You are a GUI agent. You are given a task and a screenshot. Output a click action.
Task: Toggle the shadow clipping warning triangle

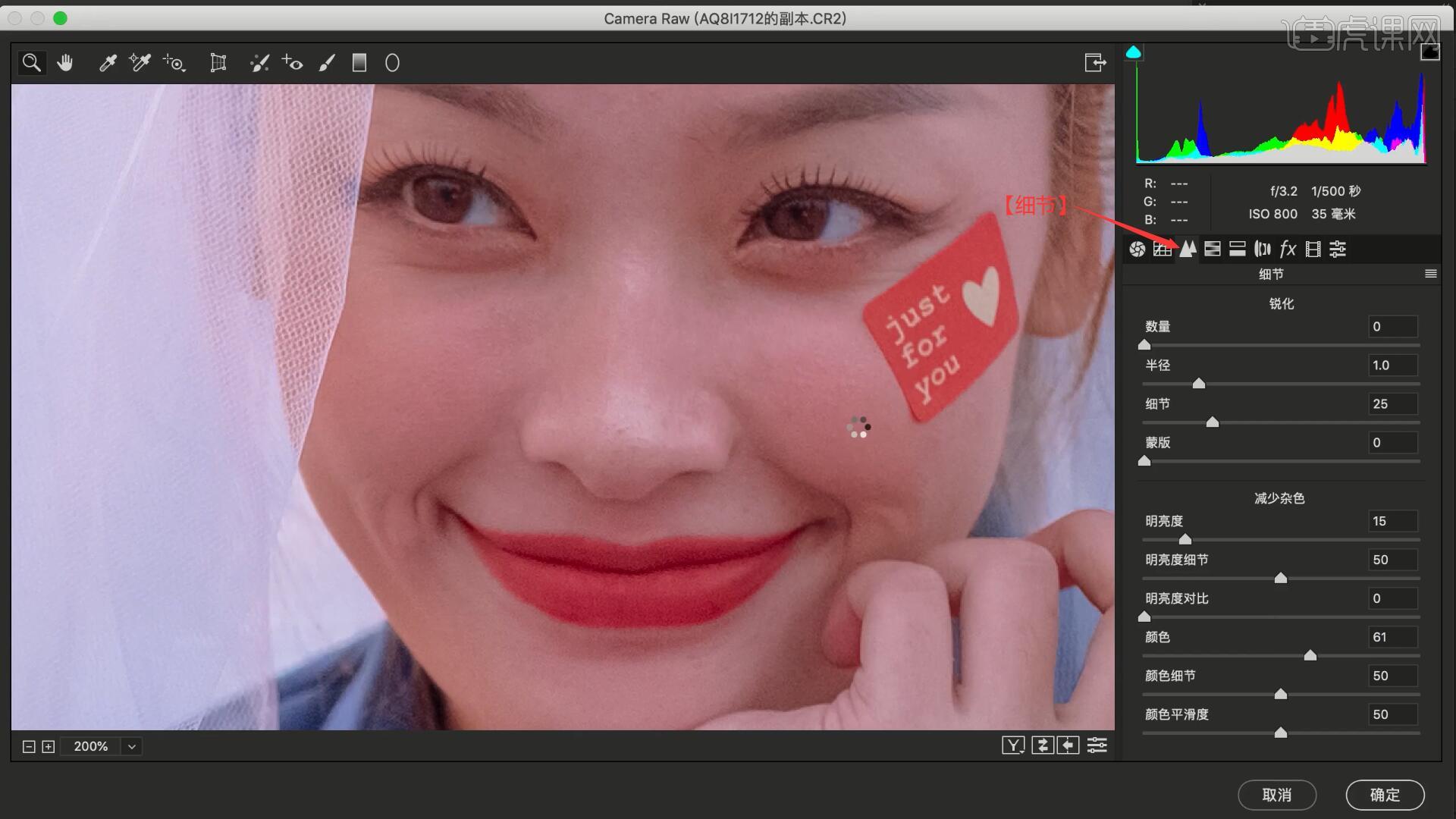point(1133,52)
